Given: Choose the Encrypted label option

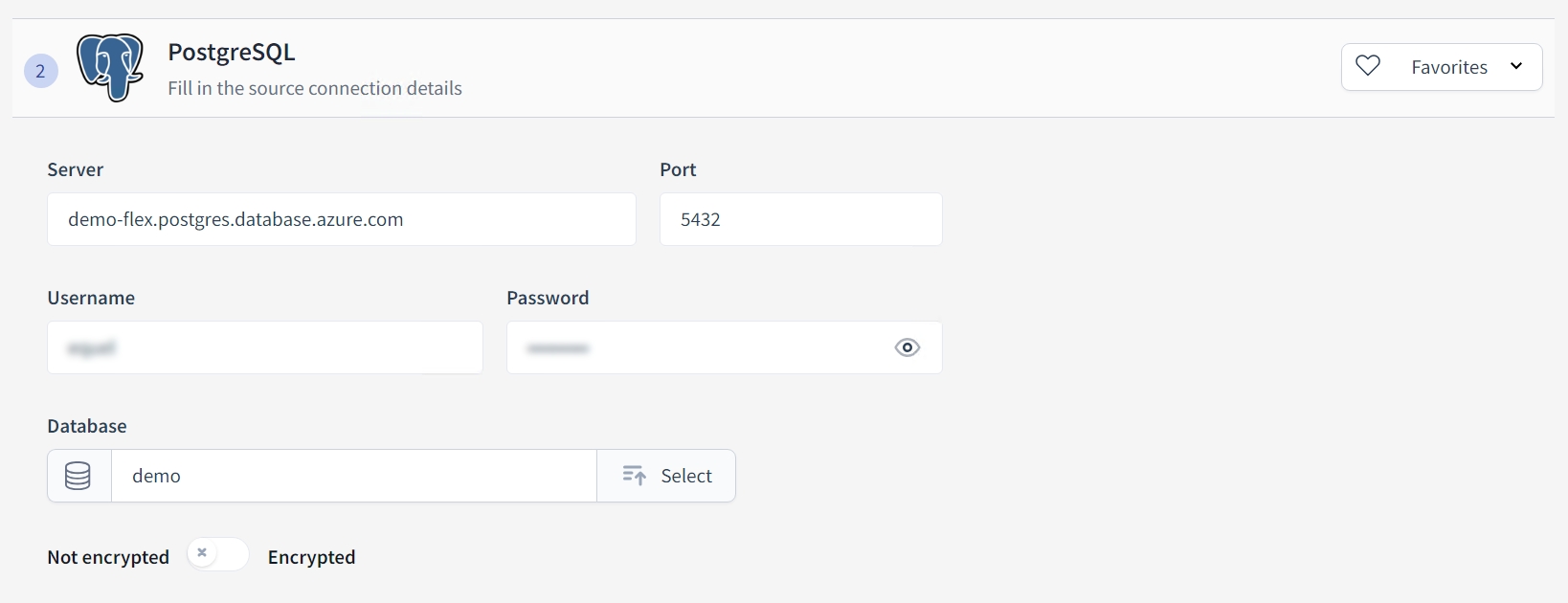Looking at the screenshot, I should pyautogui.click(x=311, y=557).
